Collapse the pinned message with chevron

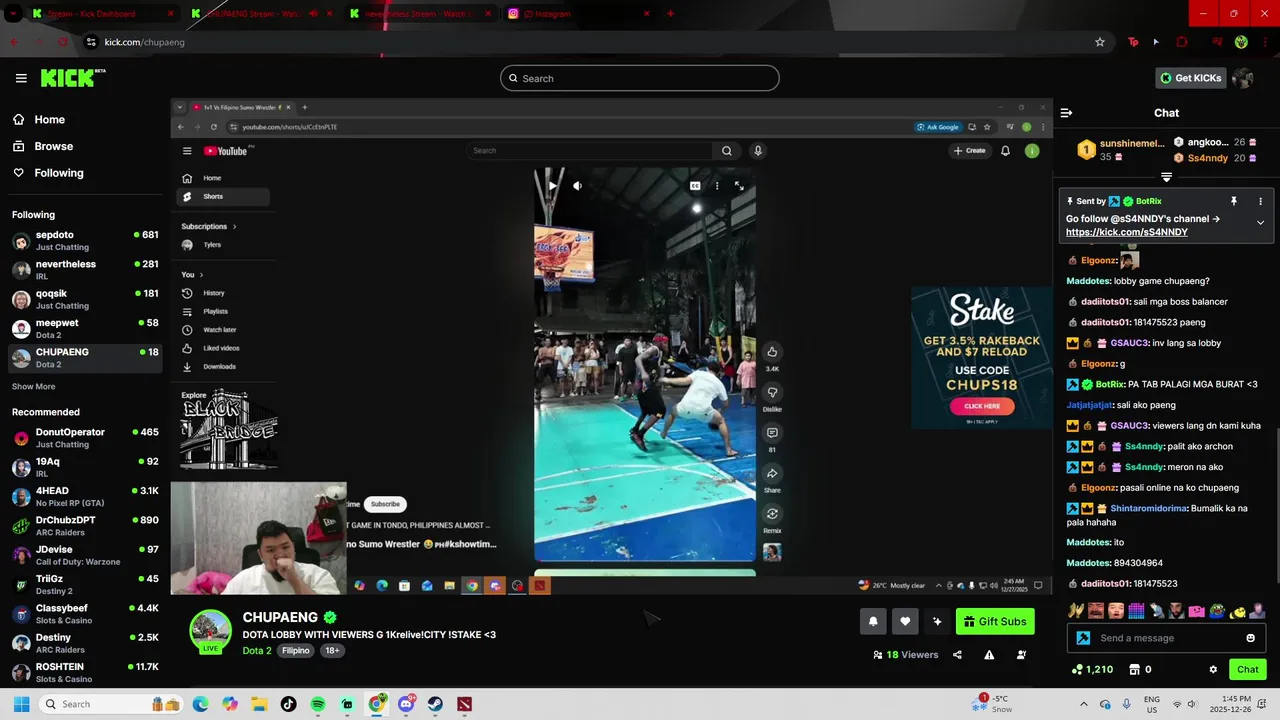click(x=1260, y=222)
